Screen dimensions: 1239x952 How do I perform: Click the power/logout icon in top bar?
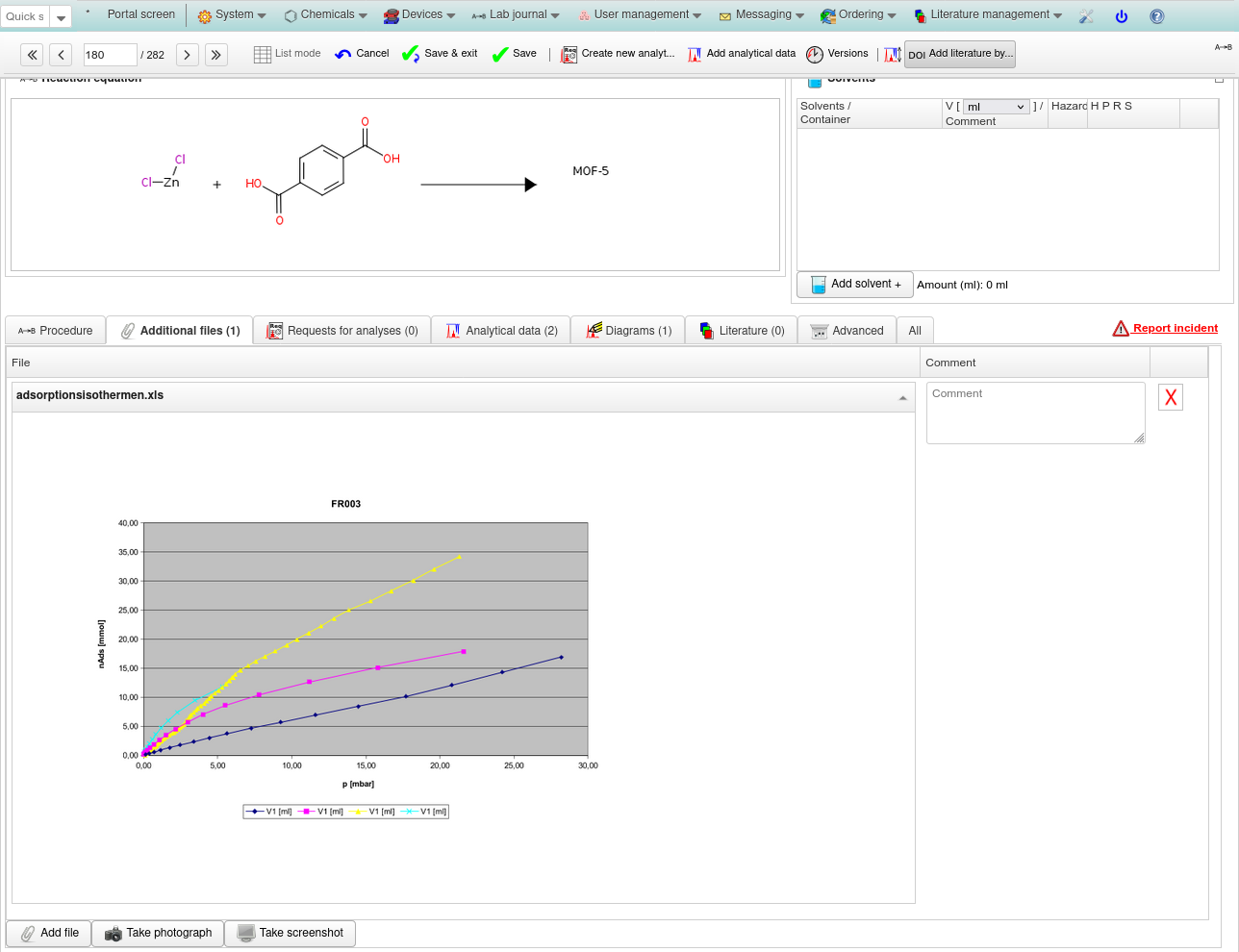(x=1122, y=16)
